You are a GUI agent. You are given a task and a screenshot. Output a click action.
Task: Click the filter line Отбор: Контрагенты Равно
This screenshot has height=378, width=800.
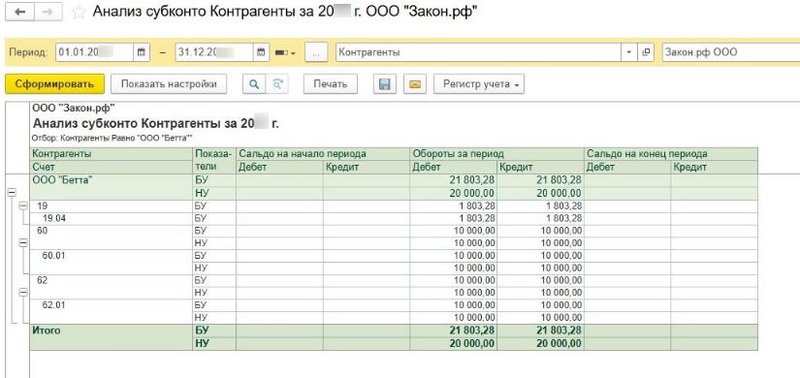(112, 138)
